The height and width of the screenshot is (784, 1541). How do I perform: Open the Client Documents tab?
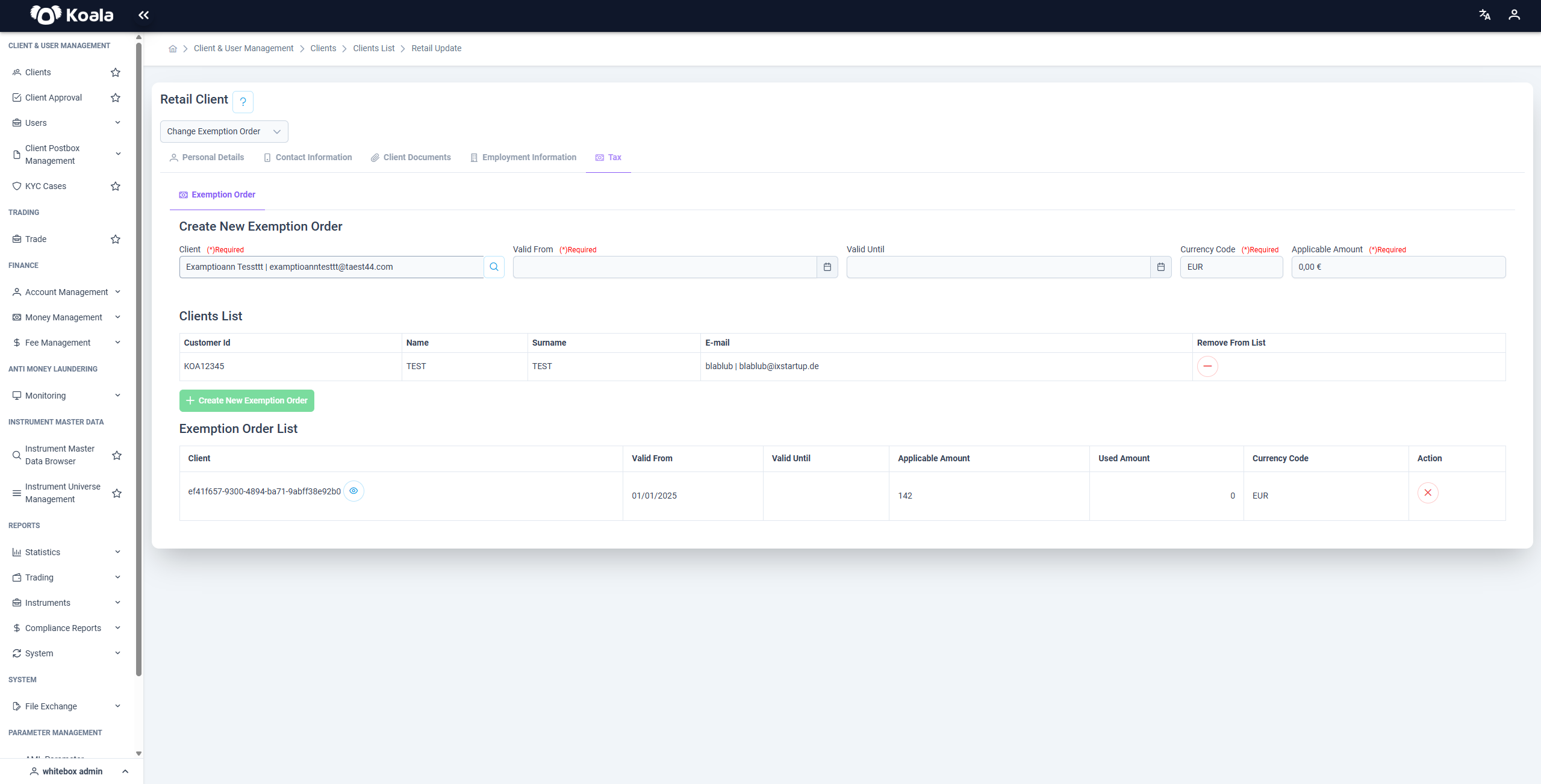pyautogui.click(x=411, y=157)
